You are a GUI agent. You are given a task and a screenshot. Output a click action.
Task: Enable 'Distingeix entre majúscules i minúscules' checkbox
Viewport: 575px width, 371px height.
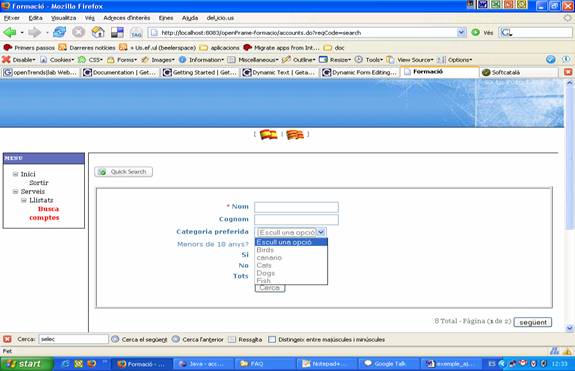click(x=272, y=339)
